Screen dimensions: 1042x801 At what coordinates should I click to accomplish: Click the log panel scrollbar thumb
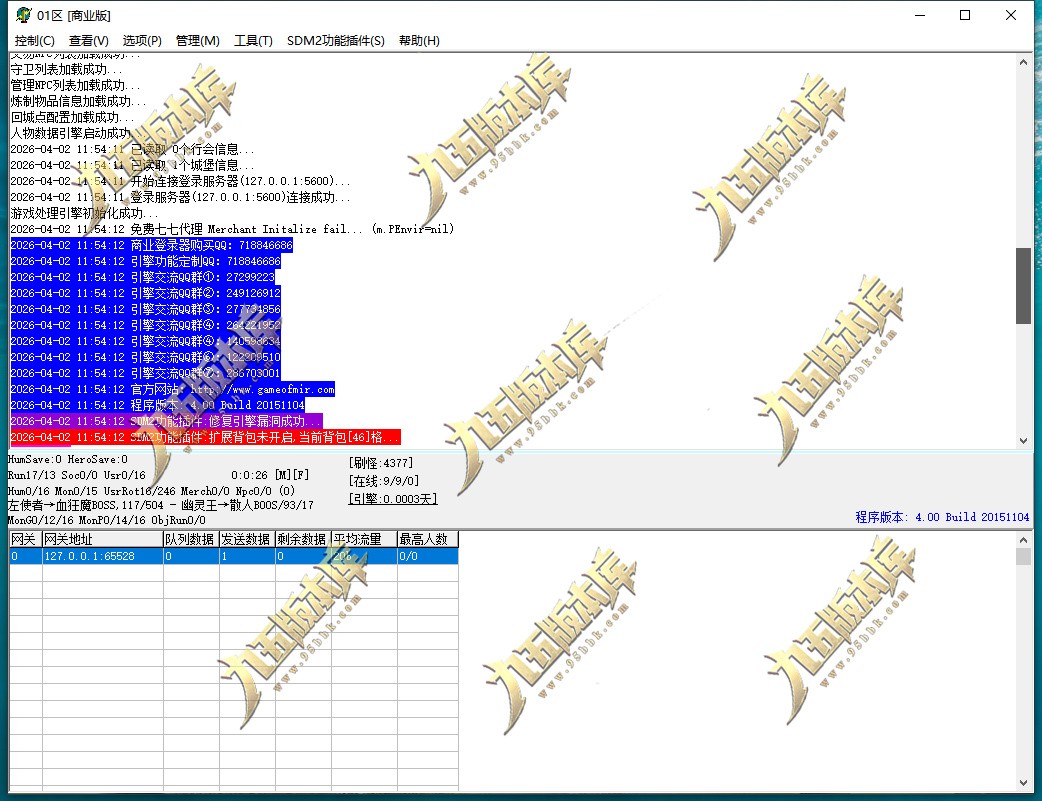point(1023,286)
